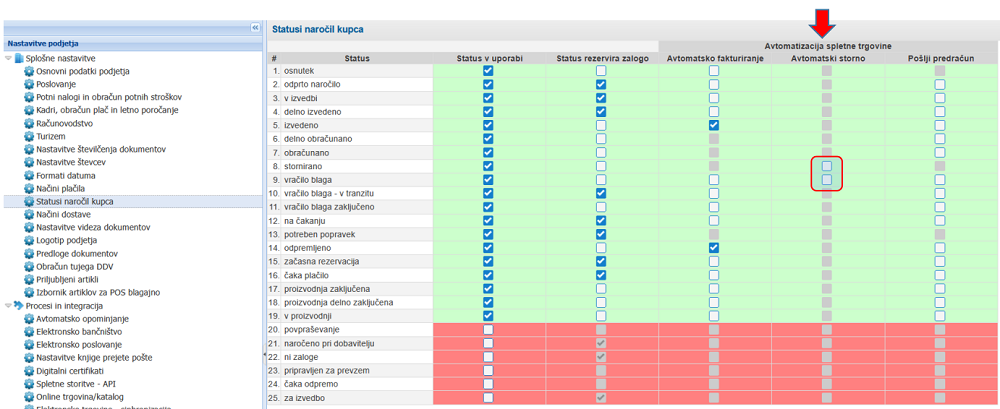The width and height of the screenshot is (1000, 409).
Task: Disable Avtomatsko fakturiranje for izvedeno
Action: click(x=714, y=126)
